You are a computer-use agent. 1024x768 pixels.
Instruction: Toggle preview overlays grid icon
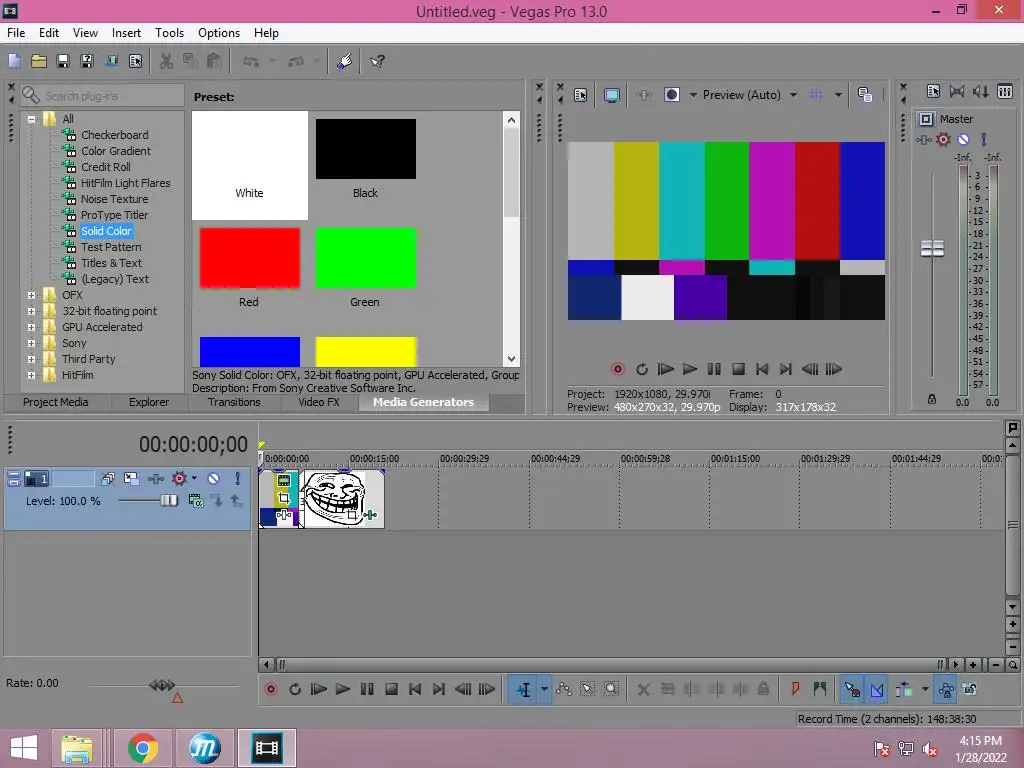pos(816,95)
